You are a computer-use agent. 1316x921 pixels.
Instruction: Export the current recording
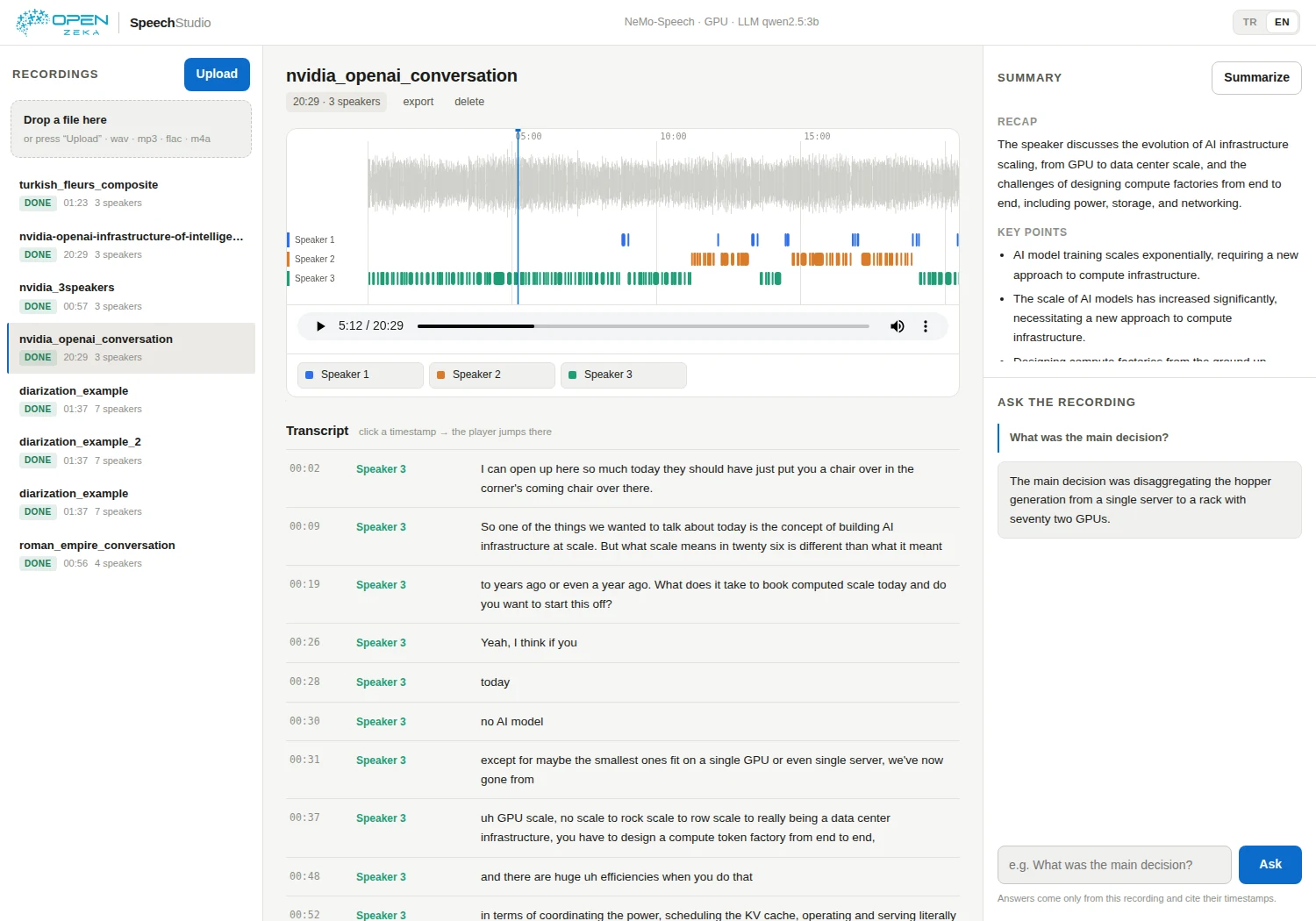pos(418,102)
